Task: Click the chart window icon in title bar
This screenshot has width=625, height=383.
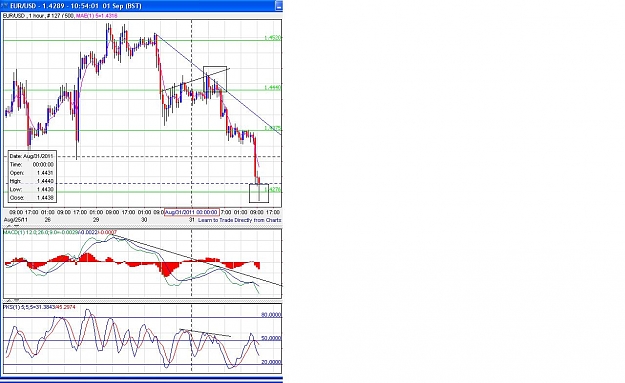Action: pos(4,6)
